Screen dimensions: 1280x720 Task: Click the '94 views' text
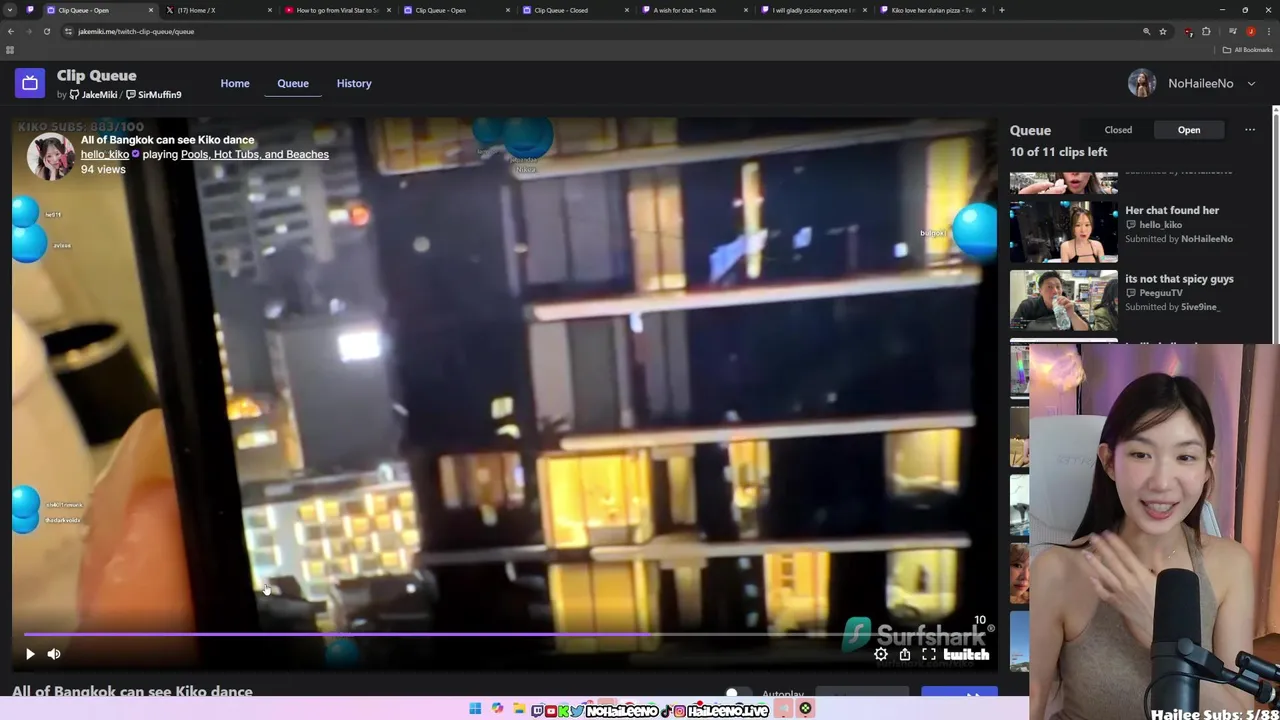pyautogui.click(x=103, y=170)
